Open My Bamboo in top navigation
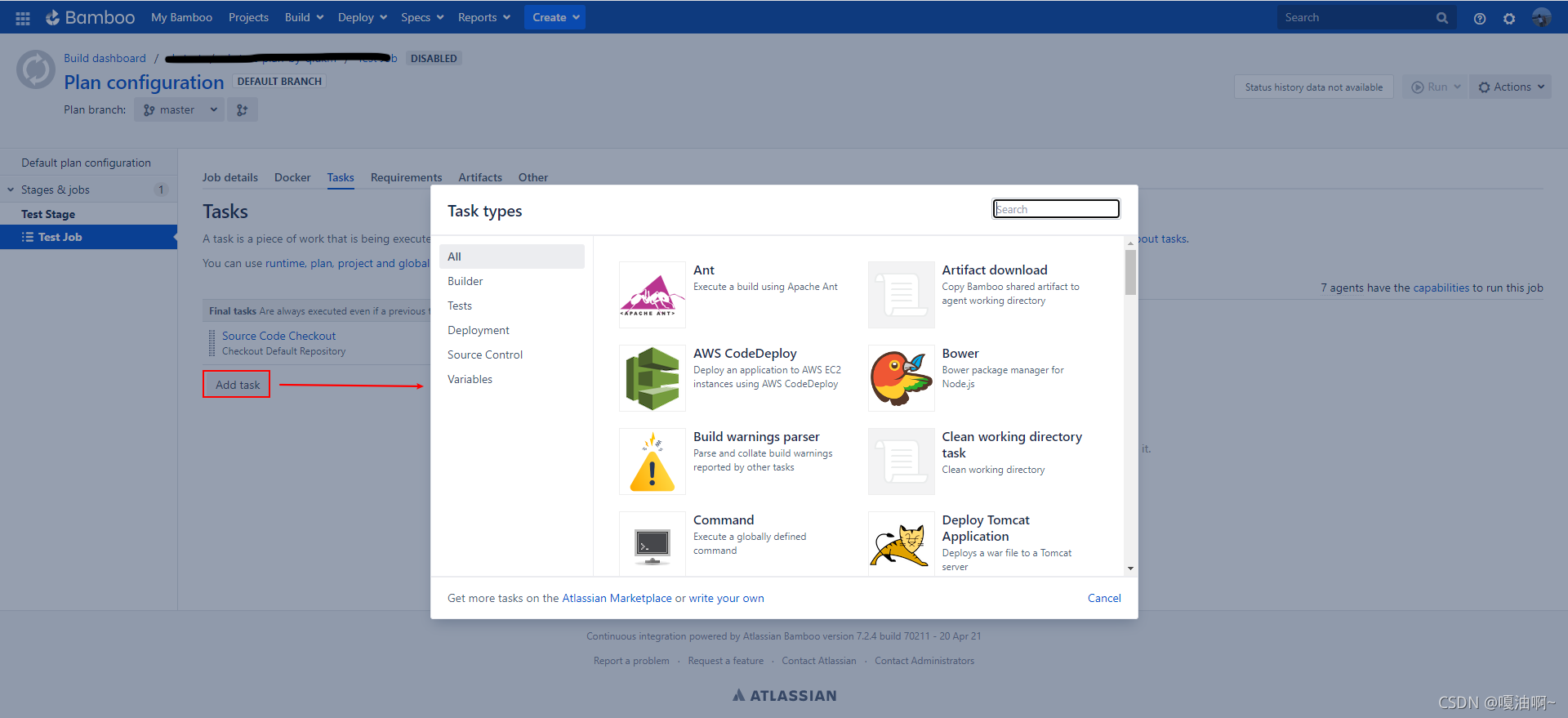This screenshot has width=1568, height=718. pos(181,17)
